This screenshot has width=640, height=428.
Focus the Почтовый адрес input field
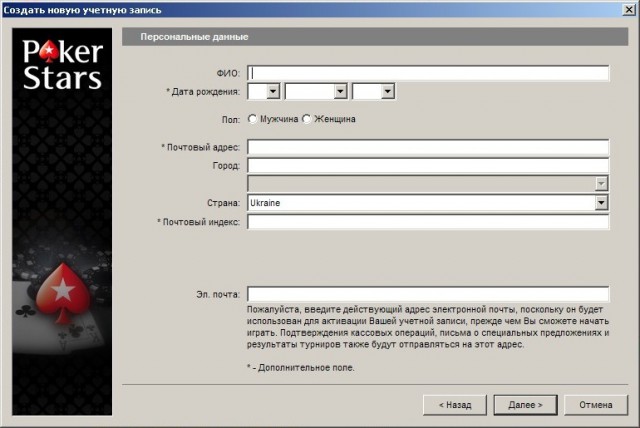pyautogui.click(x=428, y=147)
